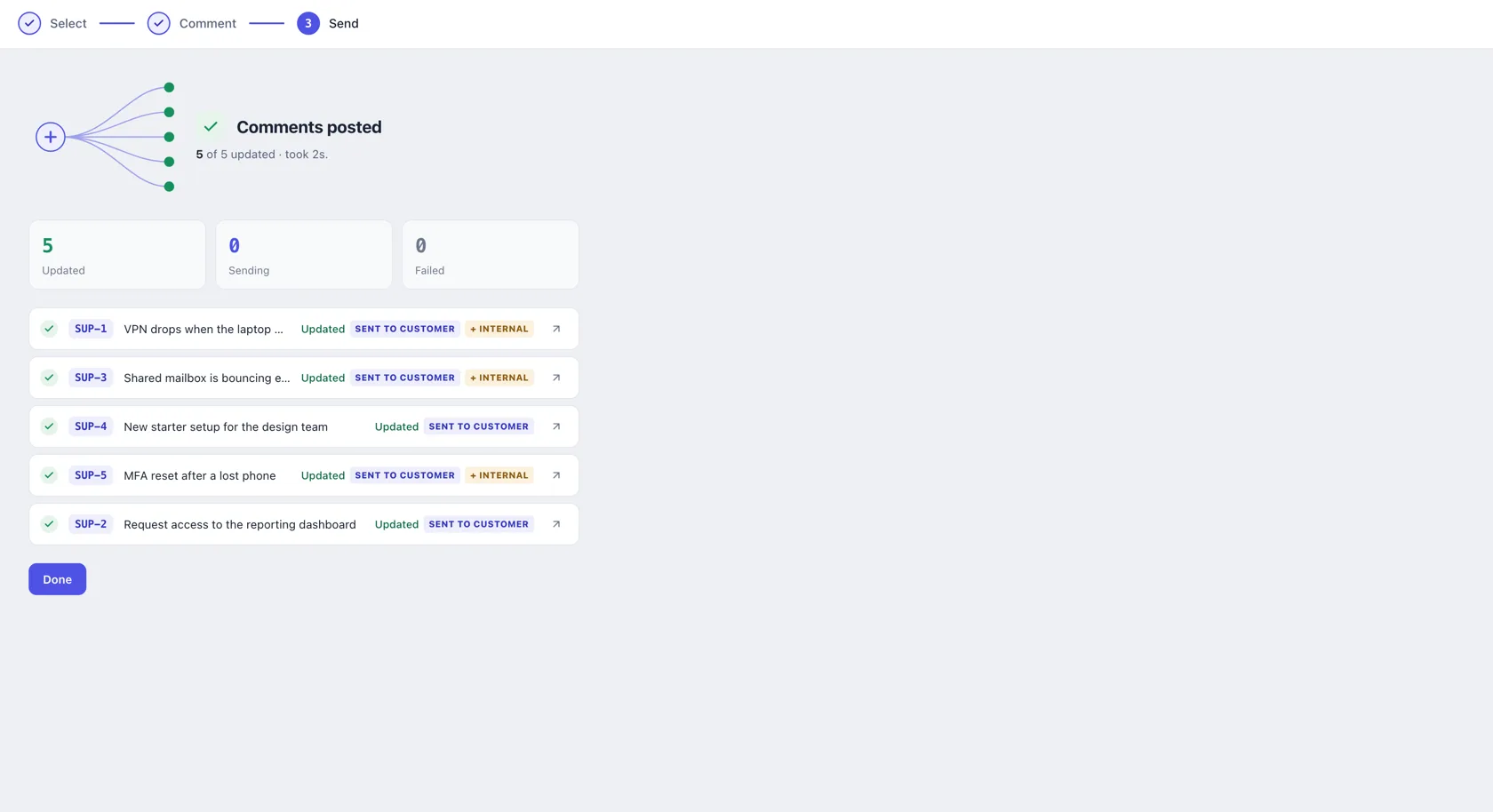Click SENT TO CUSTOMER badge on SUP-4 row
Viewport: 1493px width, 812px height.
pos(479,426)
